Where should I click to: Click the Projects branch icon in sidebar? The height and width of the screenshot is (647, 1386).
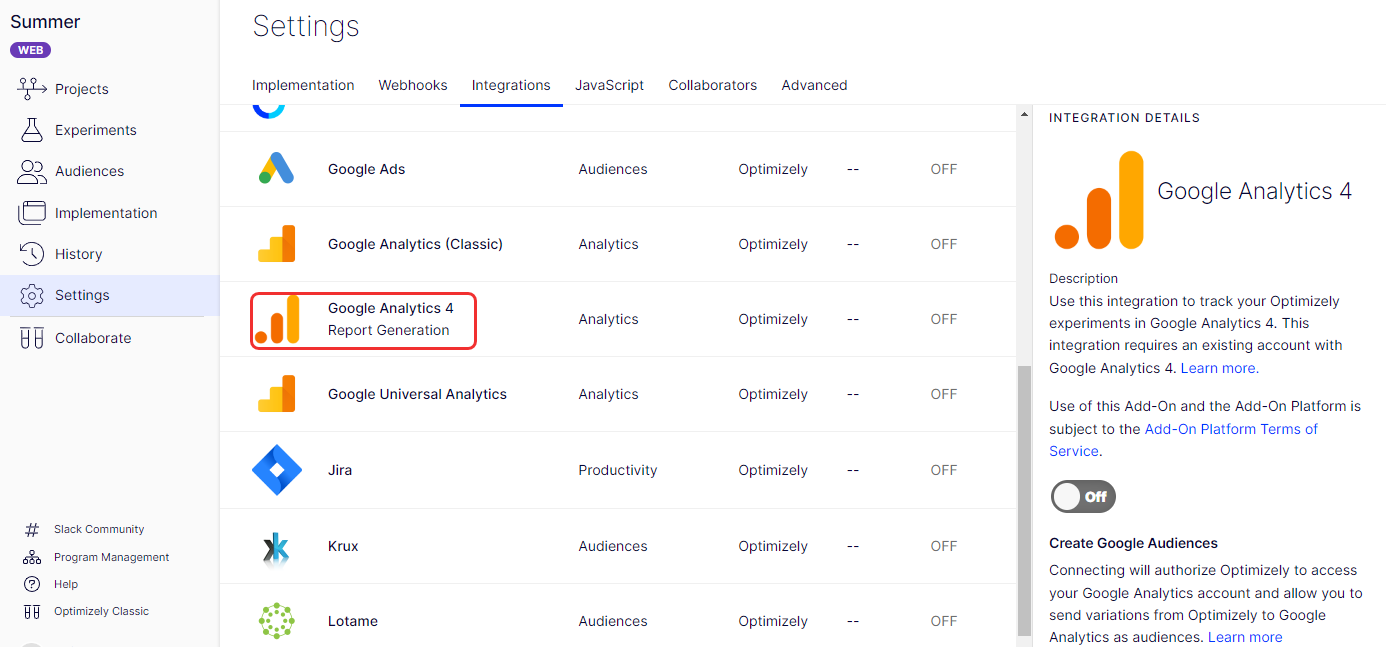(x=32, y=89)
